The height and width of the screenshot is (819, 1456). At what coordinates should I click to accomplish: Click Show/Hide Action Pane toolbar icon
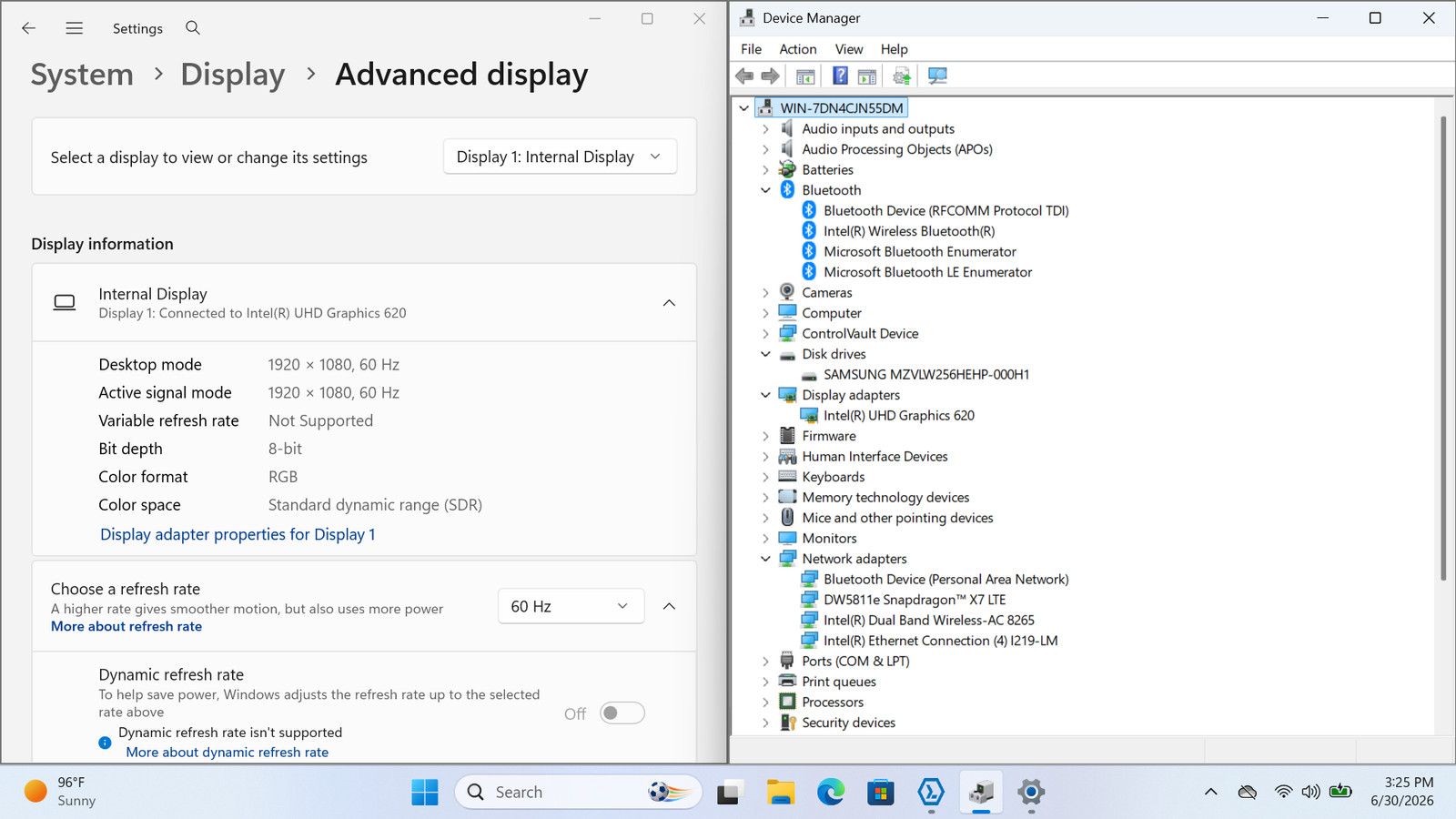click(x=867, y=76)
